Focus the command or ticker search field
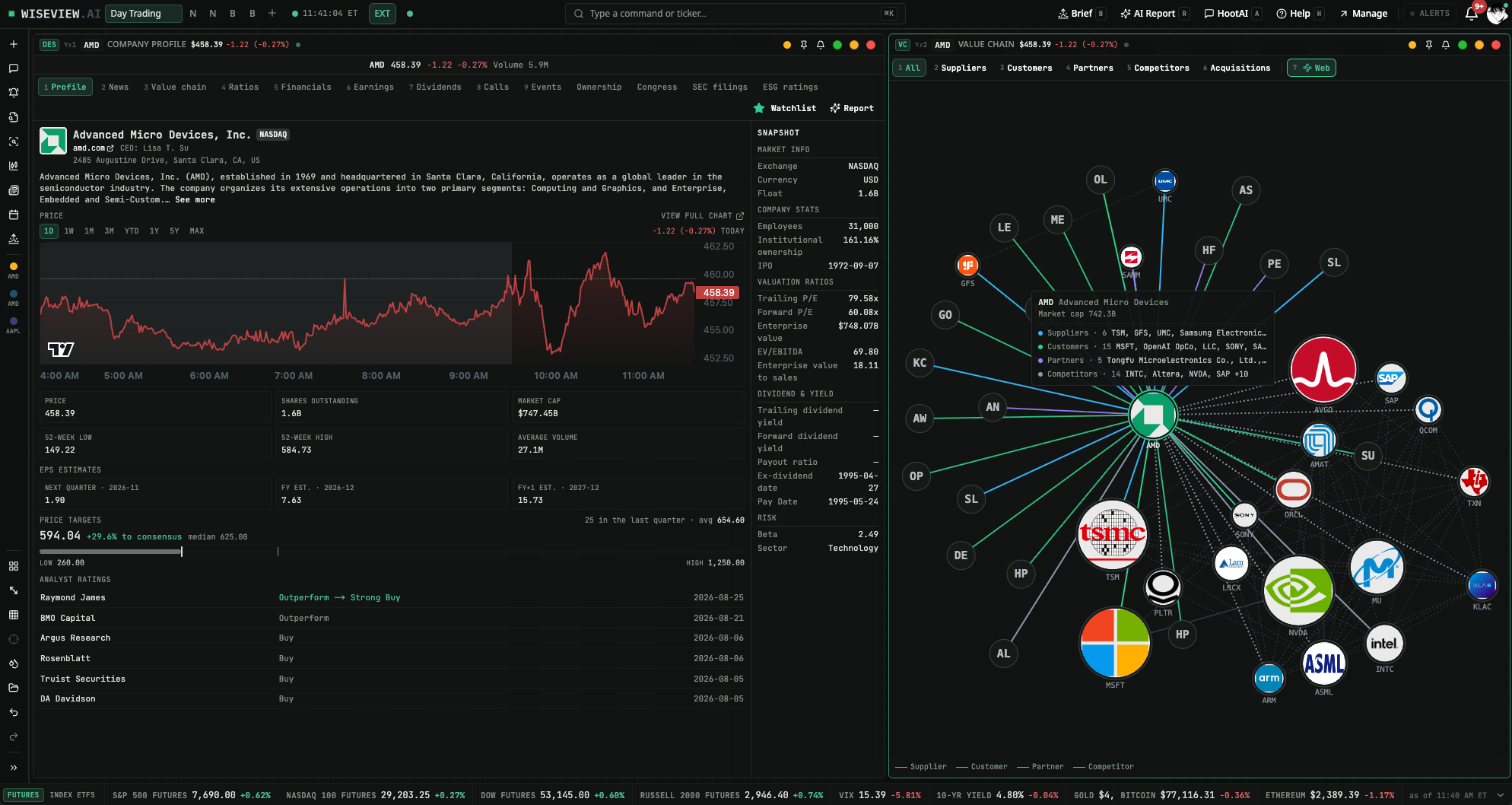Screen dimensions: 1512x805 [735, 14]
